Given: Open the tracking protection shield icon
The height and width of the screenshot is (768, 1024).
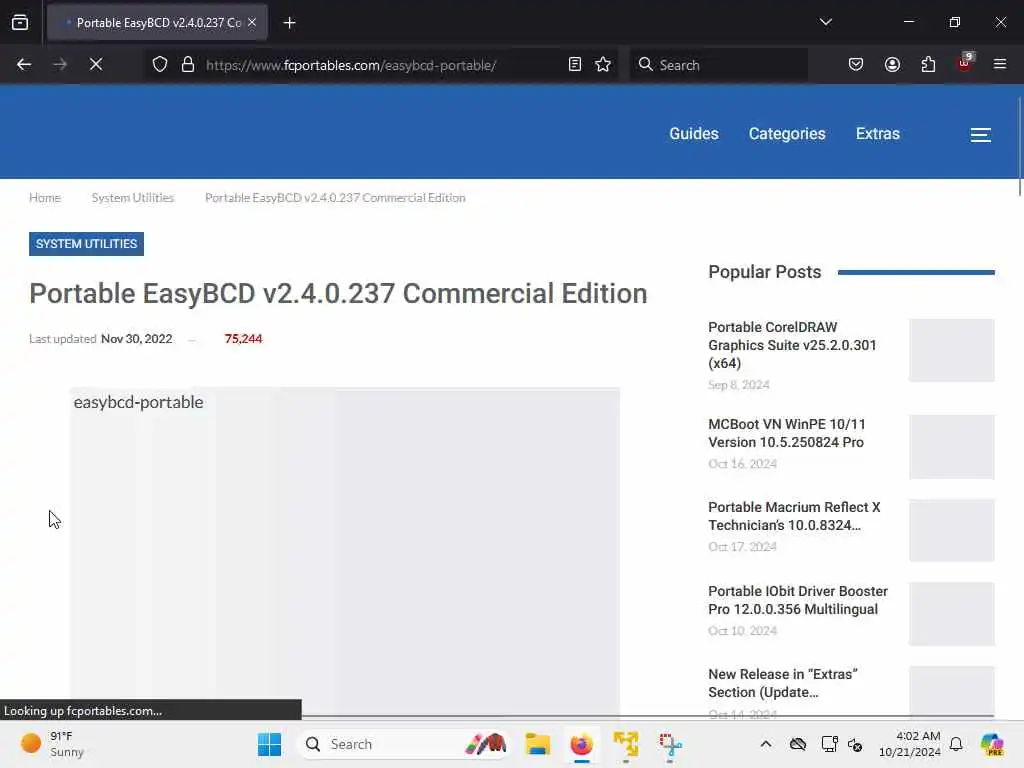Looking at the screenshot, I should pyautogui.click(x=160, y=65).
